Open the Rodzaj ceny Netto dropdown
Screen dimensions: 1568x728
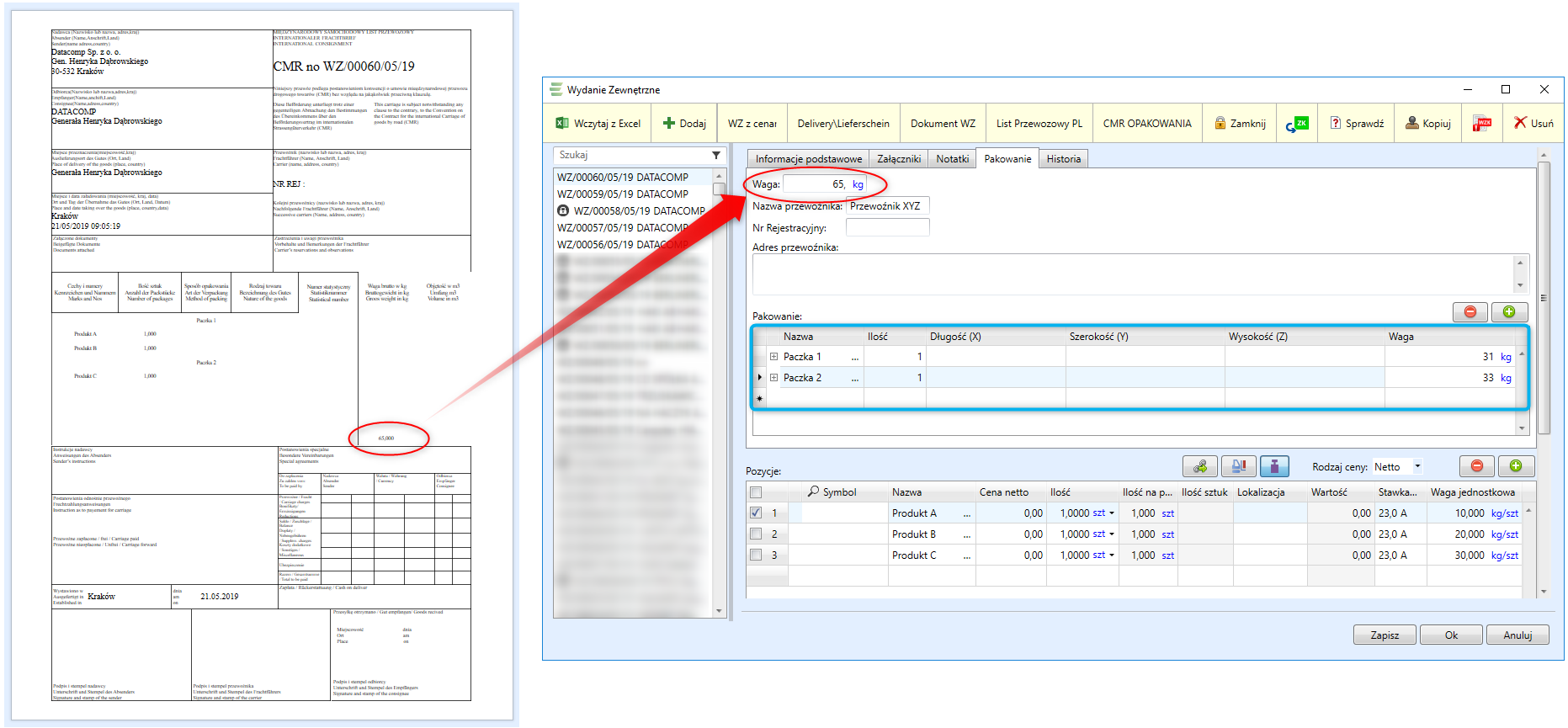1417,466
